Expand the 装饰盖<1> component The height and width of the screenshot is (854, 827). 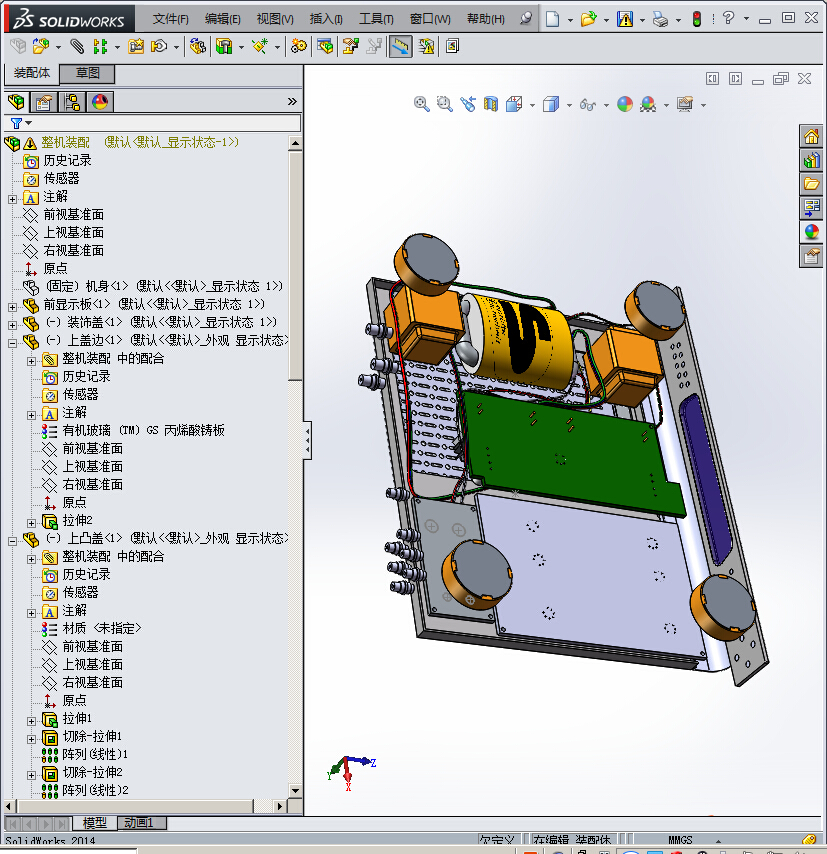(13, 325)
